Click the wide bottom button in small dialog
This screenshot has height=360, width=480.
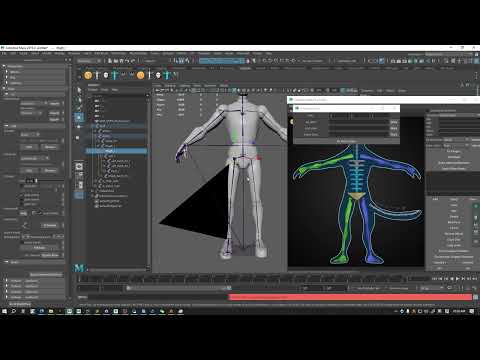coord(346,141)
